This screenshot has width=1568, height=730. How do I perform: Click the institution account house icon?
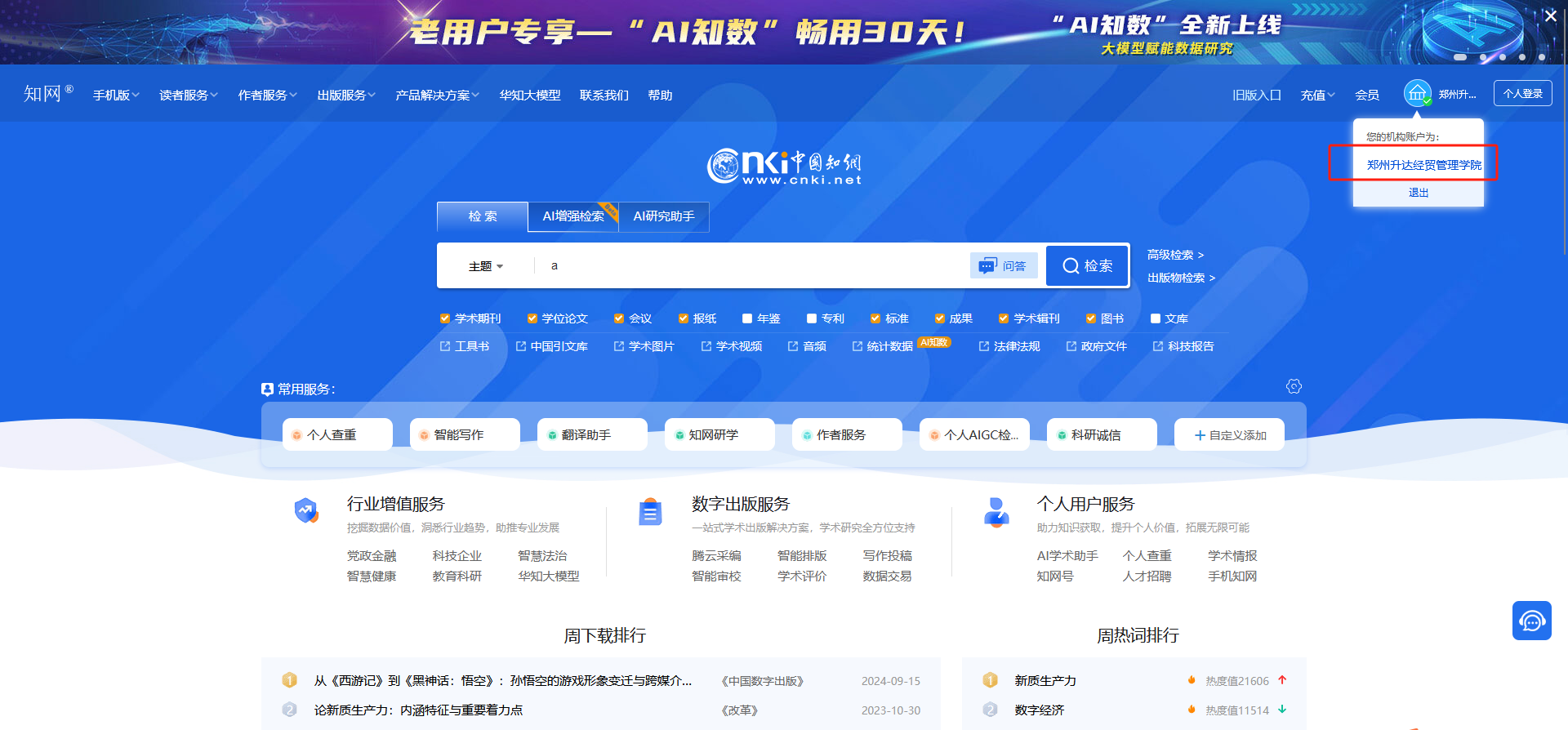coord(1417,93)
